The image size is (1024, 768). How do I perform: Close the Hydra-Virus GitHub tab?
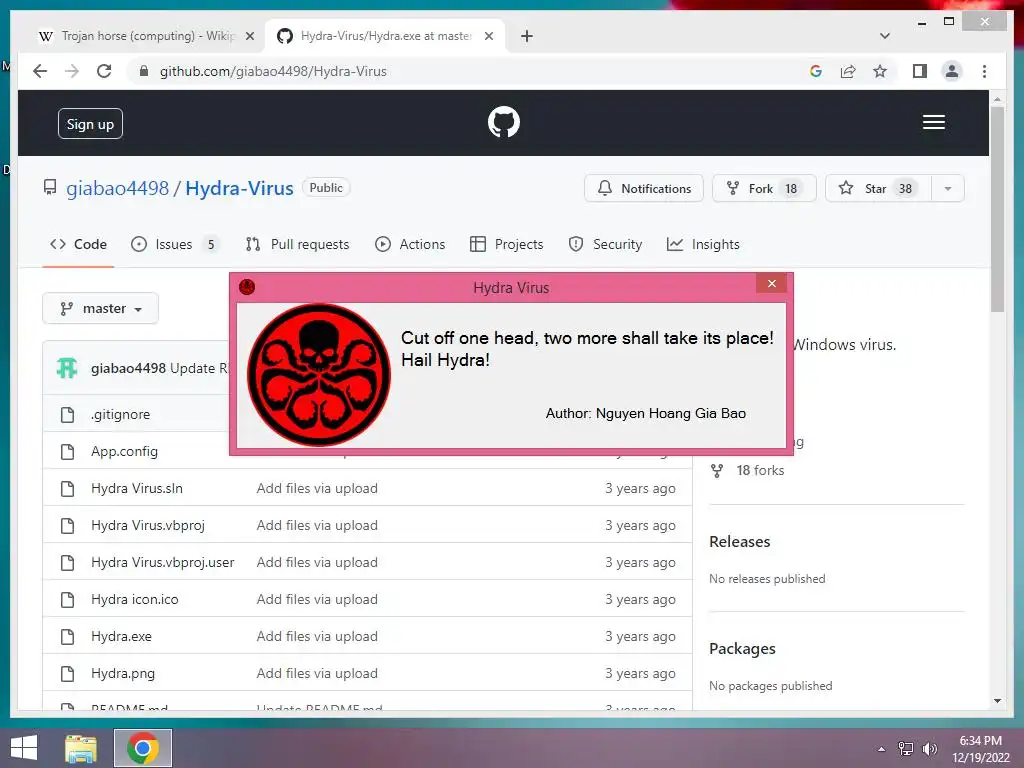[488, 36]
